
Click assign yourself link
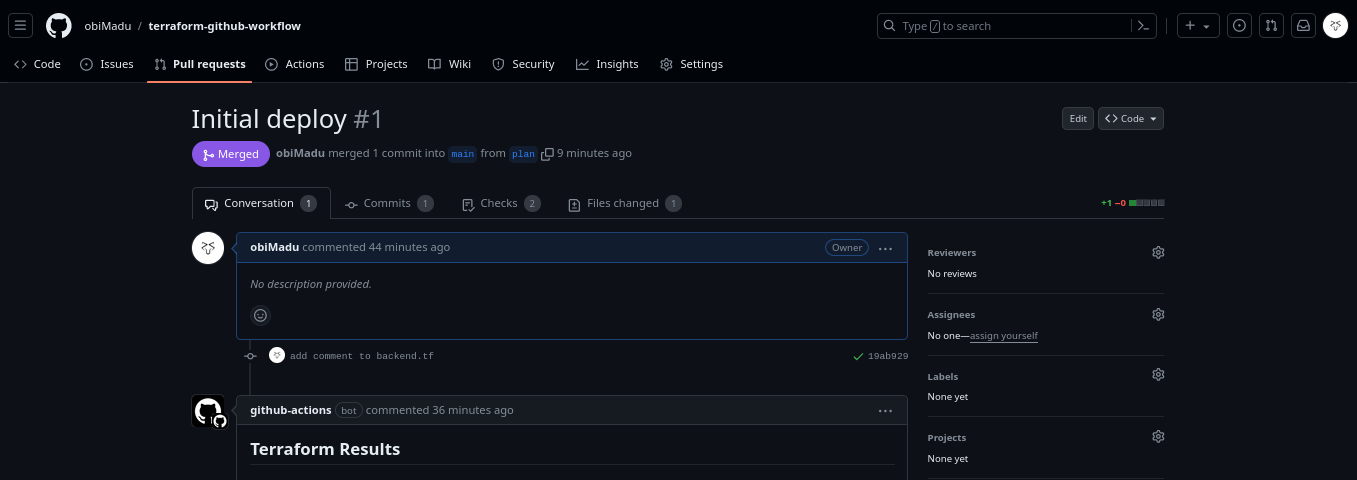[1003, 336]
